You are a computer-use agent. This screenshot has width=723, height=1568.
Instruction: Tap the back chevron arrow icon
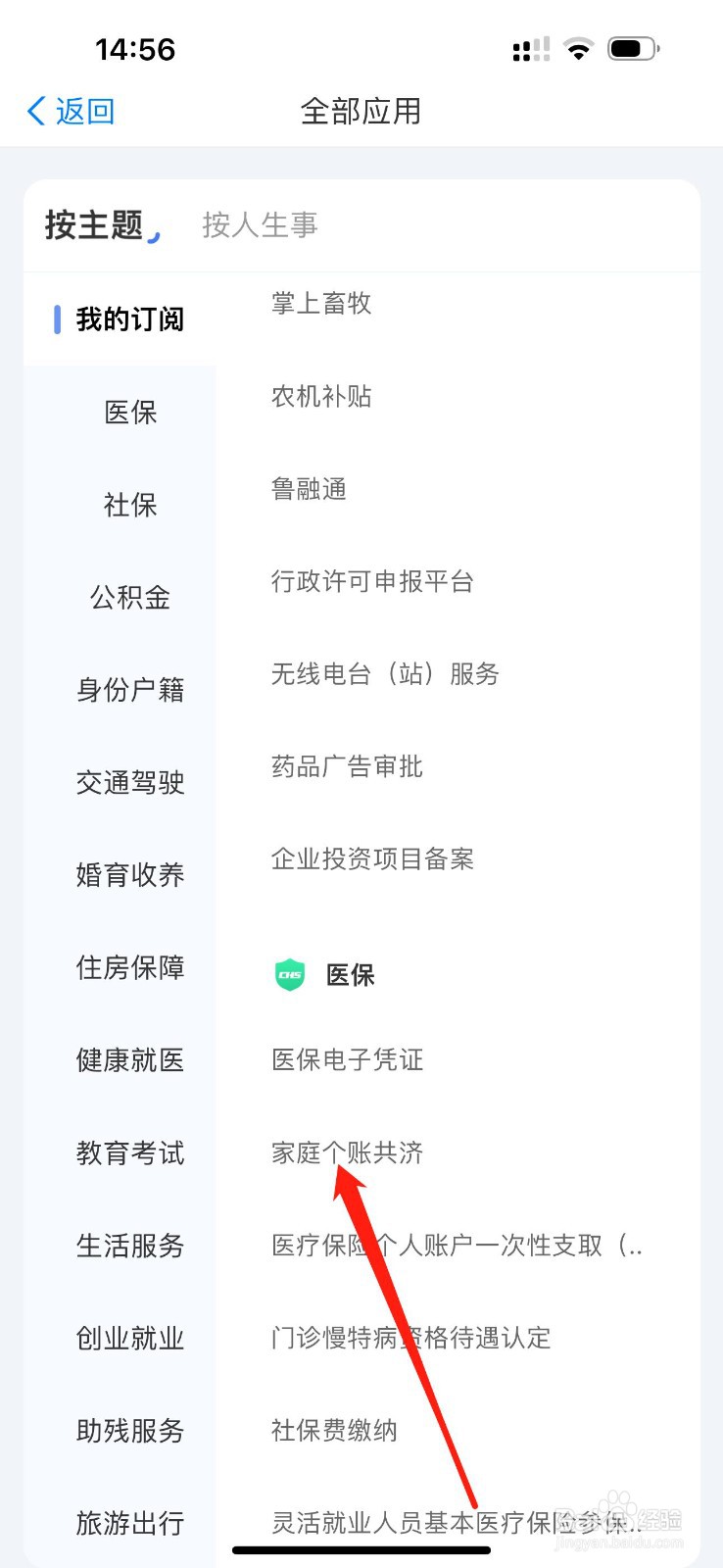pos(36,111)
